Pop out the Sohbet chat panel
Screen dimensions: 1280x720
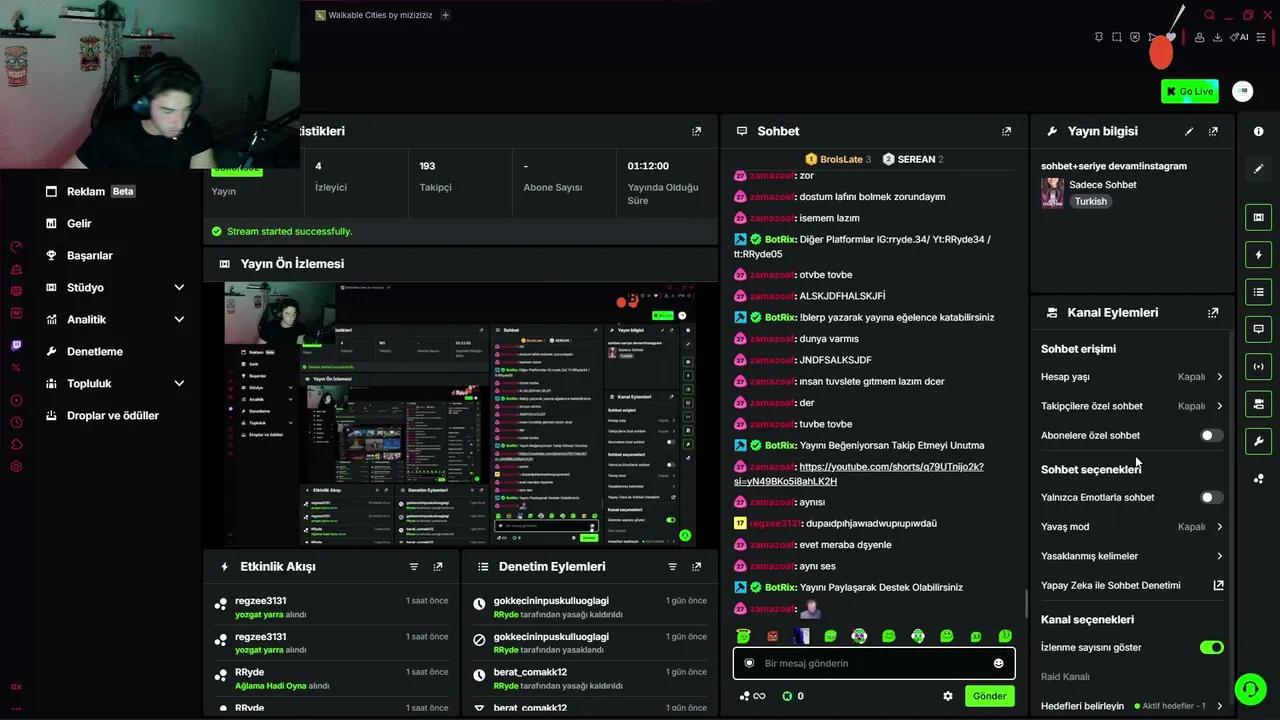pyautogui.click(x=1006, y=131)
